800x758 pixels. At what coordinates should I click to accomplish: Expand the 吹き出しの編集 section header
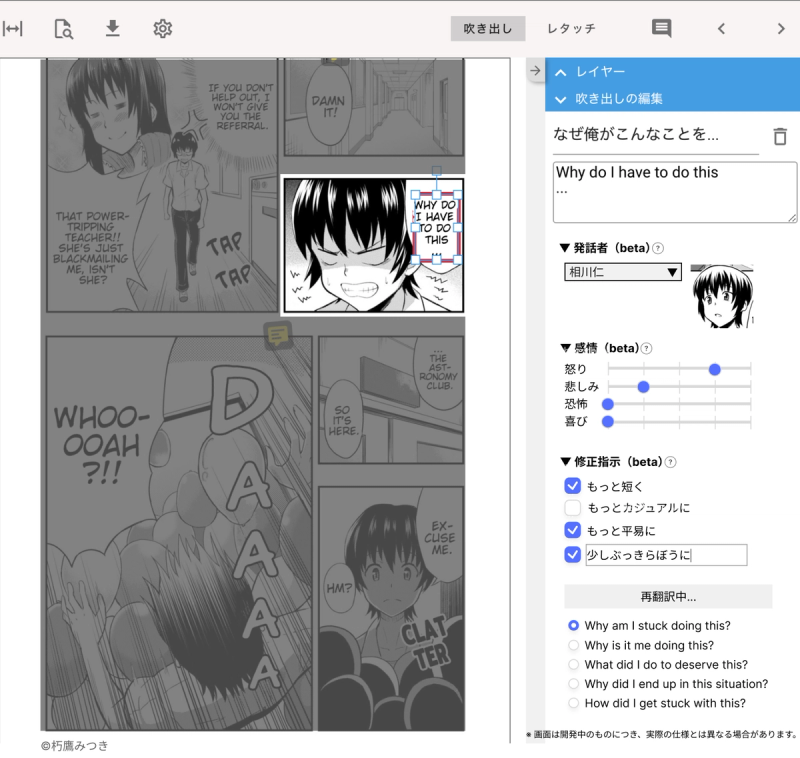[x=672, y=98]
